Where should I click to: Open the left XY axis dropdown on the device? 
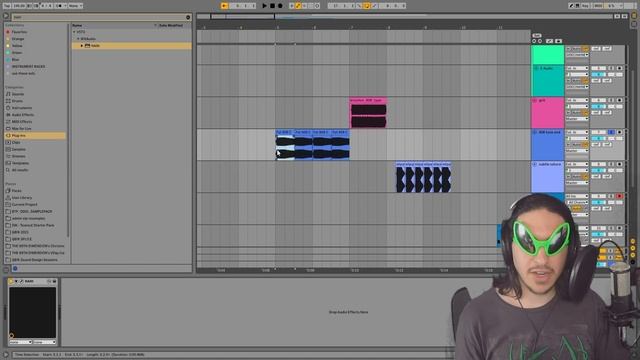(x=20, y=342)
